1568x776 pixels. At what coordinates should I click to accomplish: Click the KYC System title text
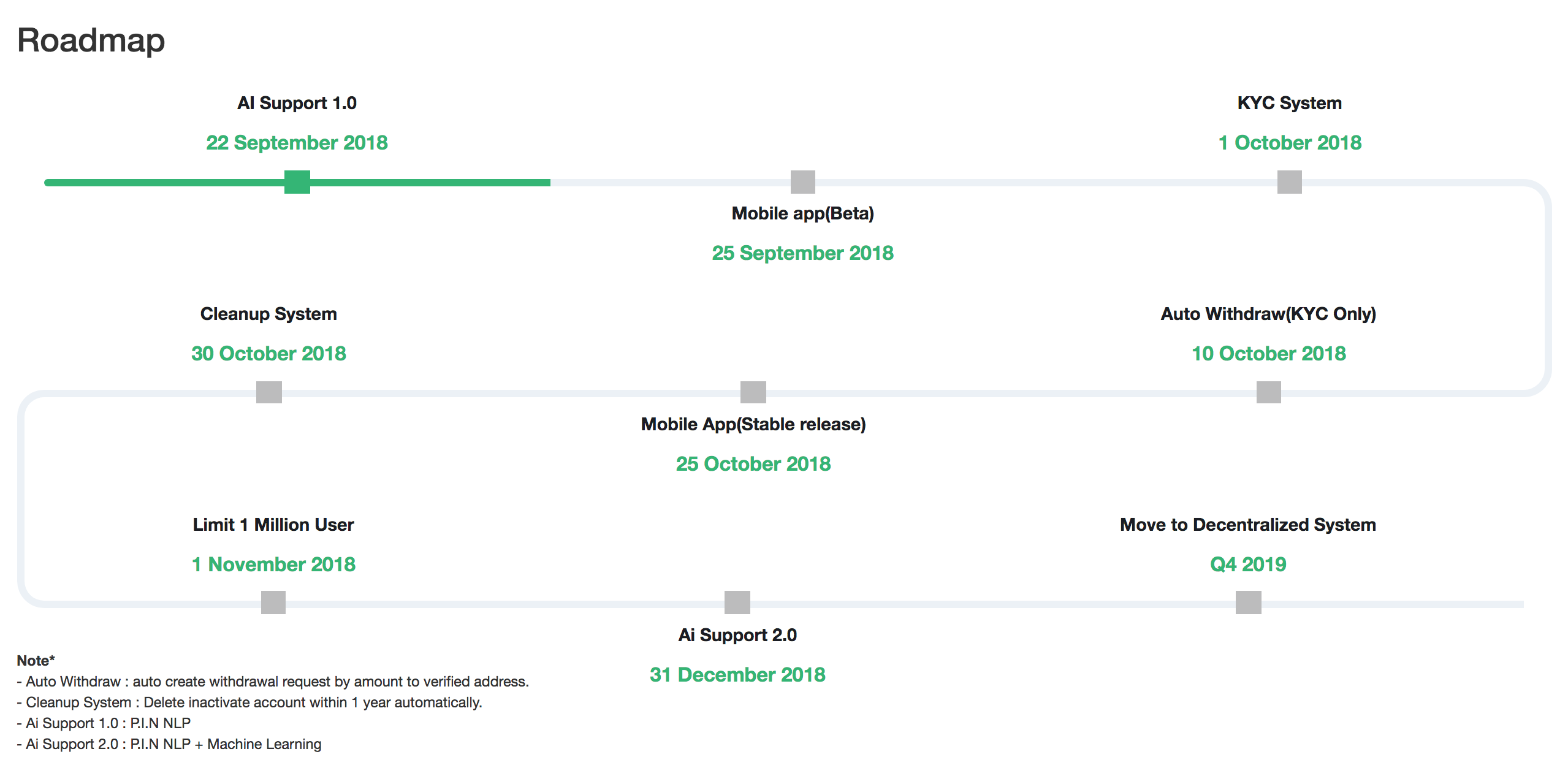coord(1290,103)
